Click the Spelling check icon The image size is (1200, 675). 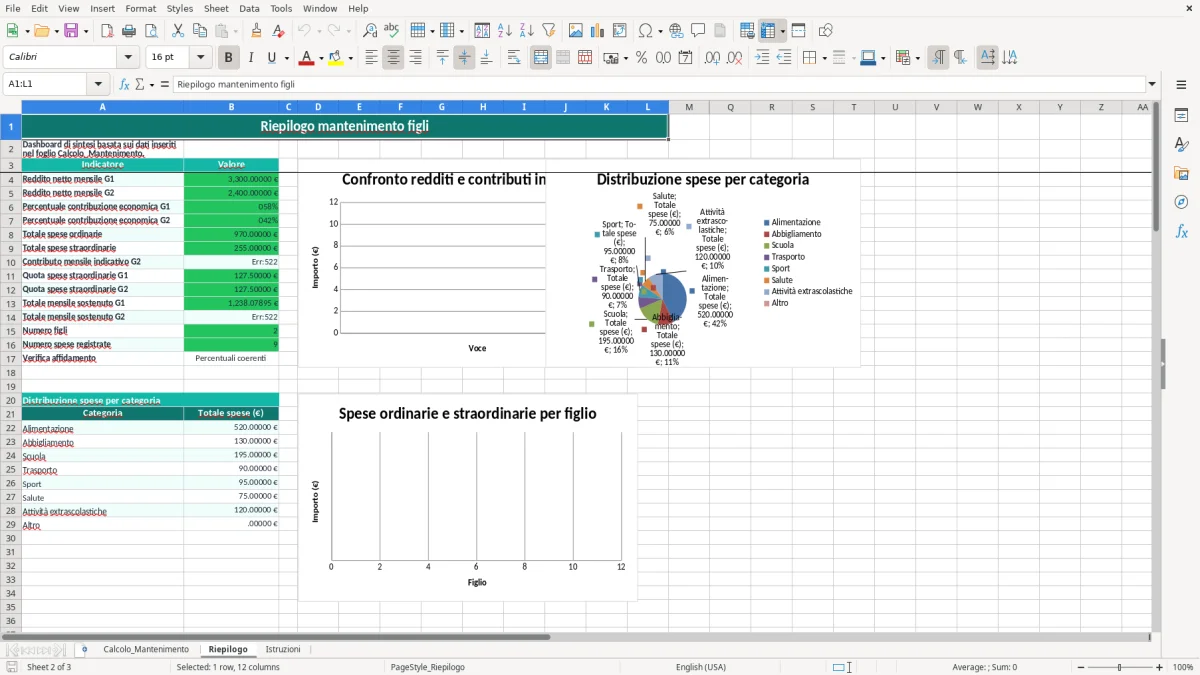pyautogui.click(x=392, y=31)
